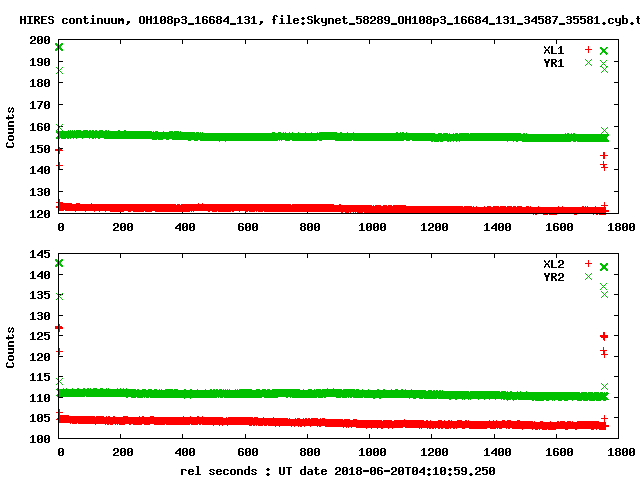Click the 1000 x-axis label under bottom plot
Screen dimensions: 640x480
point(372,452)
